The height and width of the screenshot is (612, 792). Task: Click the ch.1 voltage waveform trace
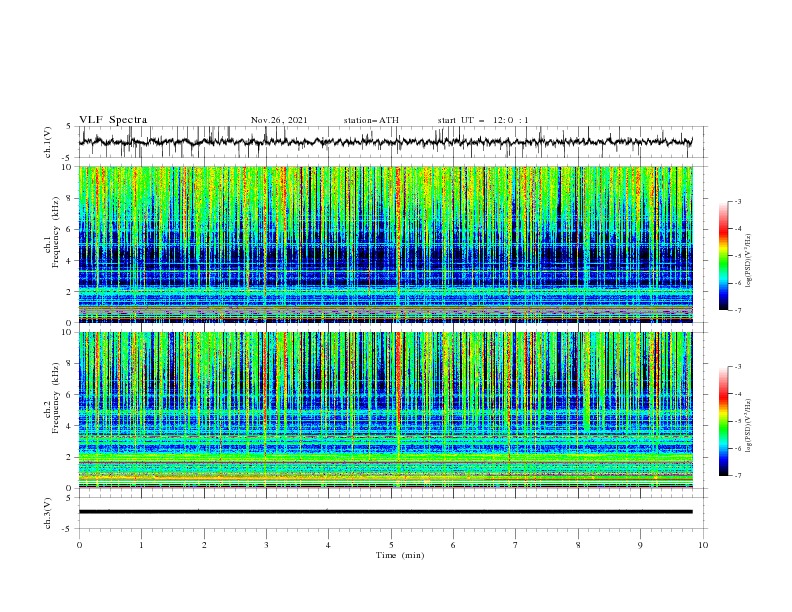385,142
